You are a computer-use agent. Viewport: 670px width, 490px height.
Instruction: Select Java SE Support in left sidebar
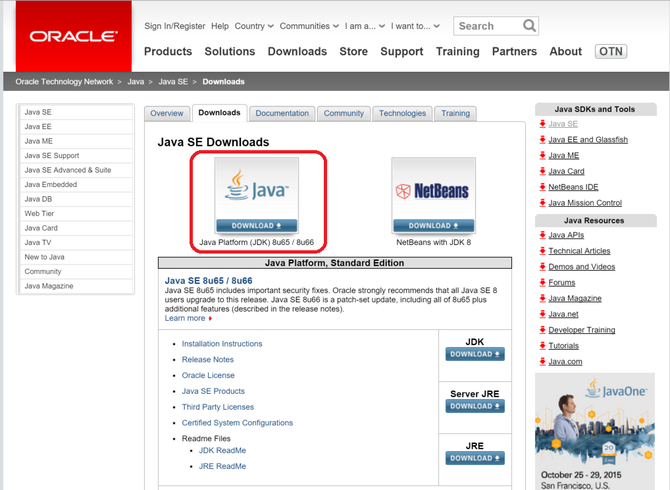tap(76, 156)
